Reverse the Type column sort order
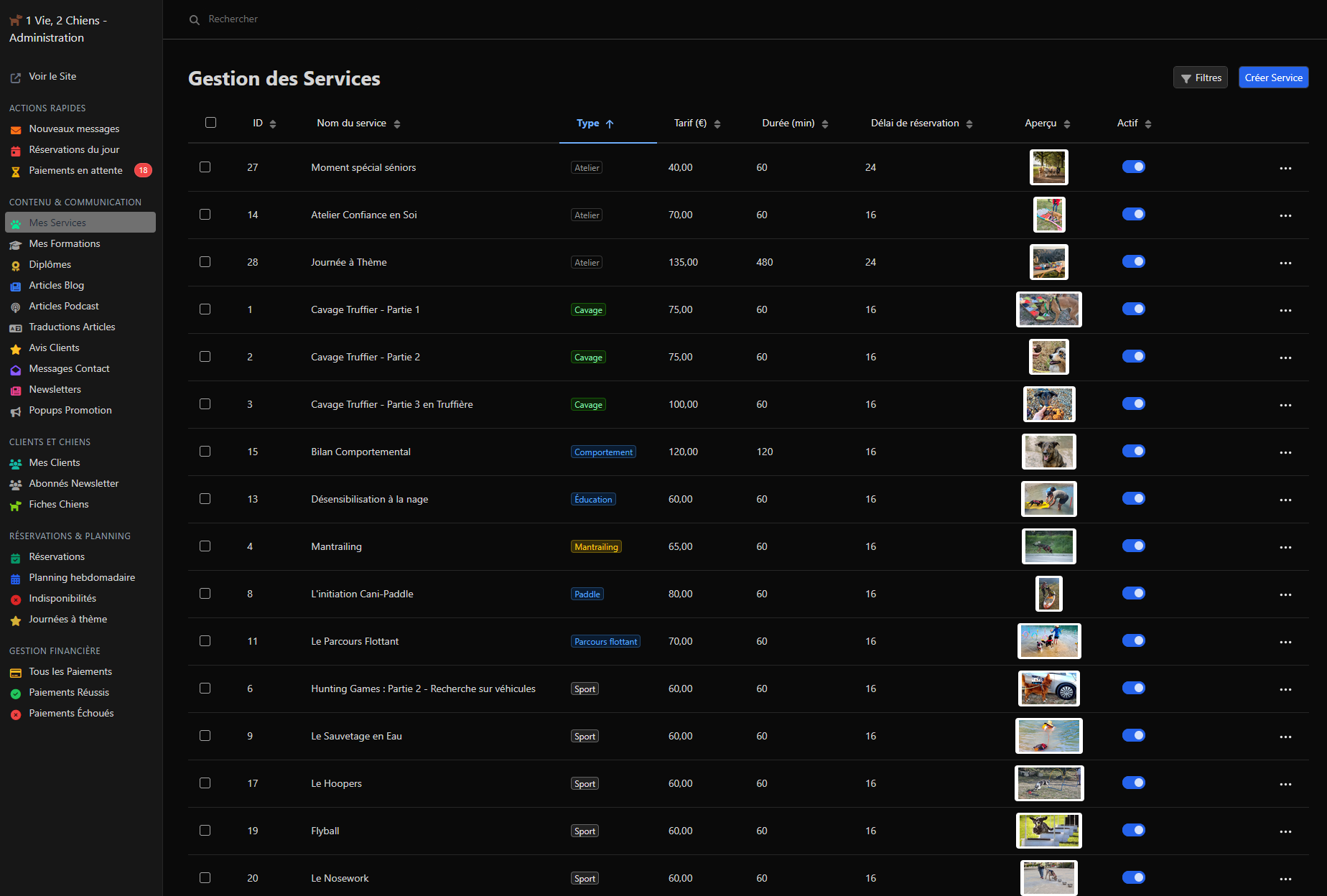The width and height of the screenshot is (1327, 896). coord(595,123)
